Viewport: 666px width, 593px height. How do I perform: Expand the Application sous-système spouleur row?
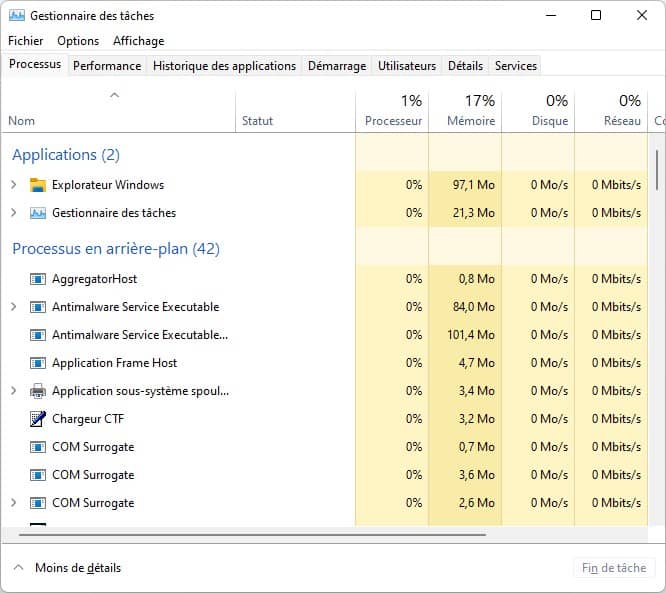14,391
